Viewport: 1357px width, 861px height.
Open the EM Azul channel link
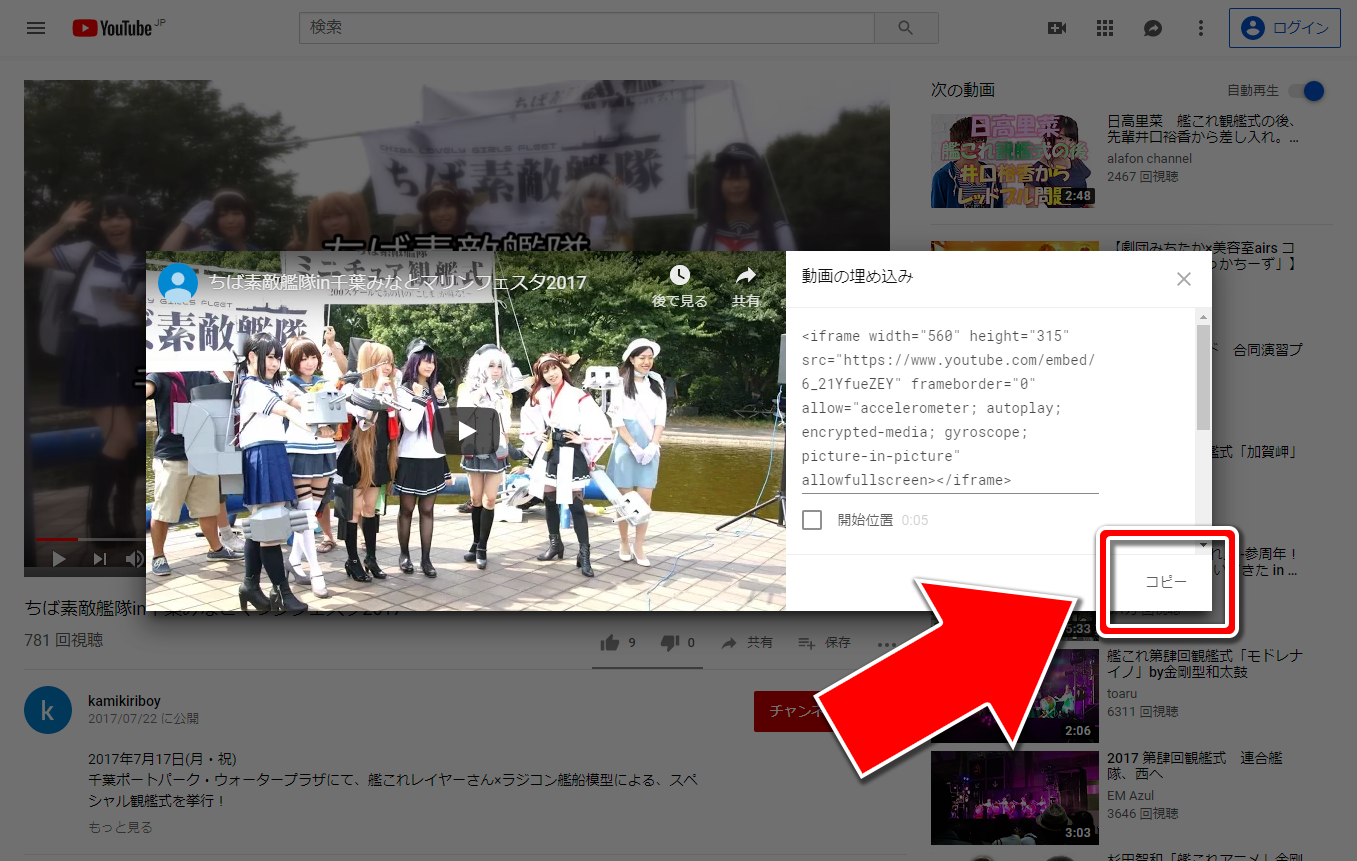tap(1130, 795)
